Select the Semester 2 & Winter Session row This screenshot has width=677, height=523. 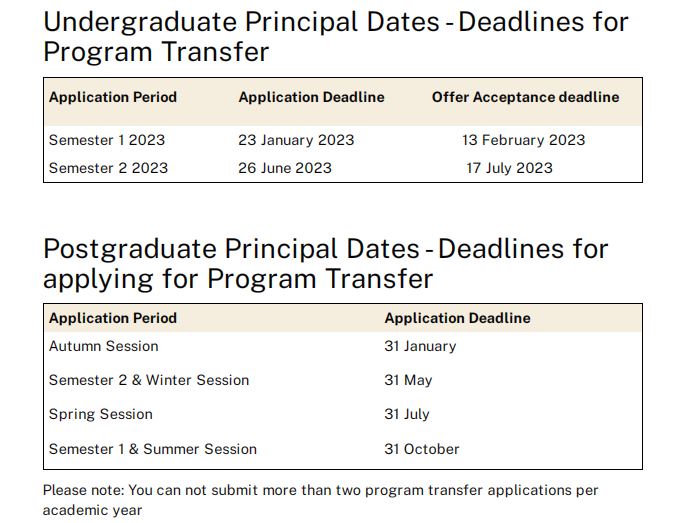[x=343, y=380]
